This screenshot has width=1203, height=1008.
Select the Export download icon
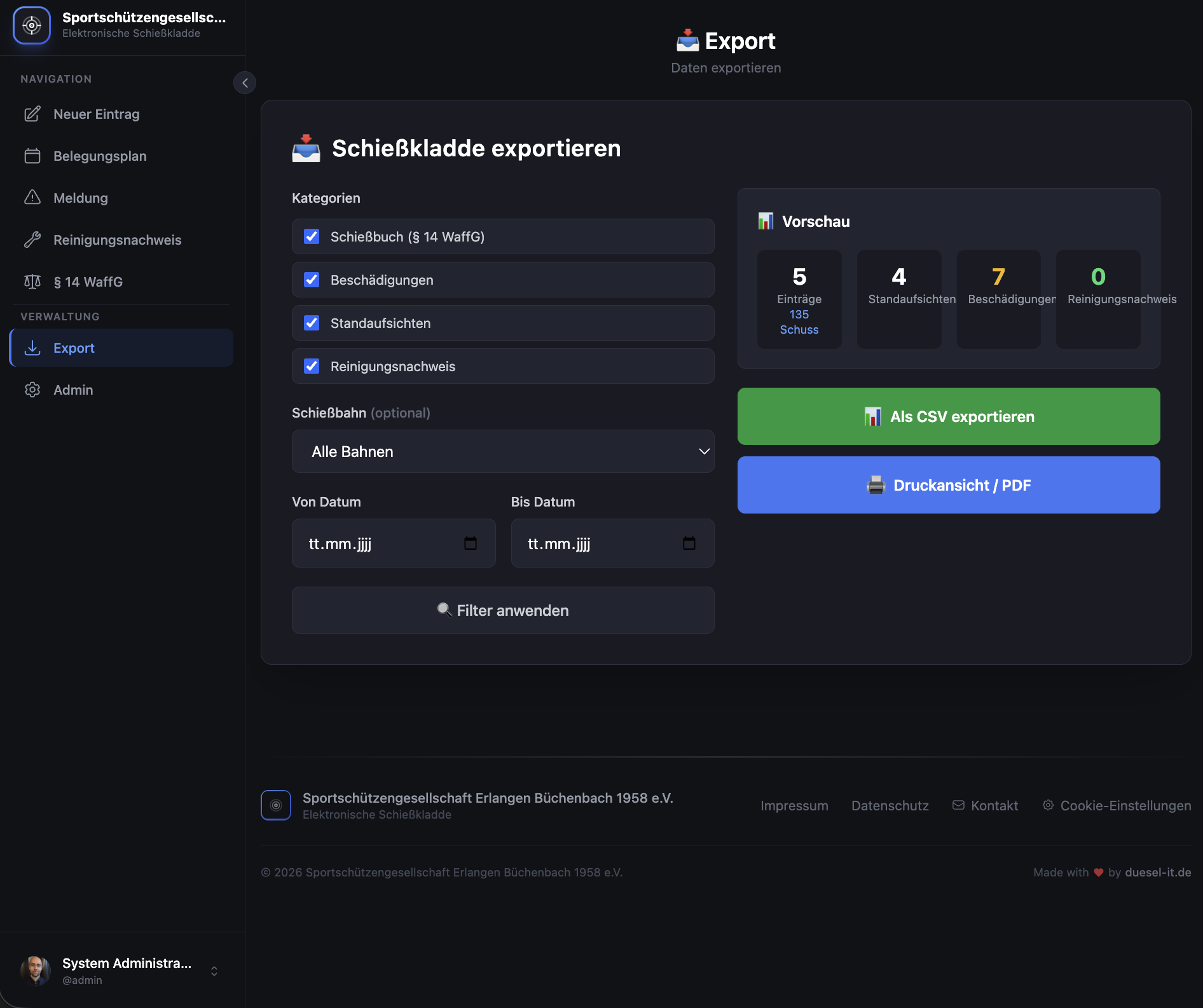click(33, 348)
